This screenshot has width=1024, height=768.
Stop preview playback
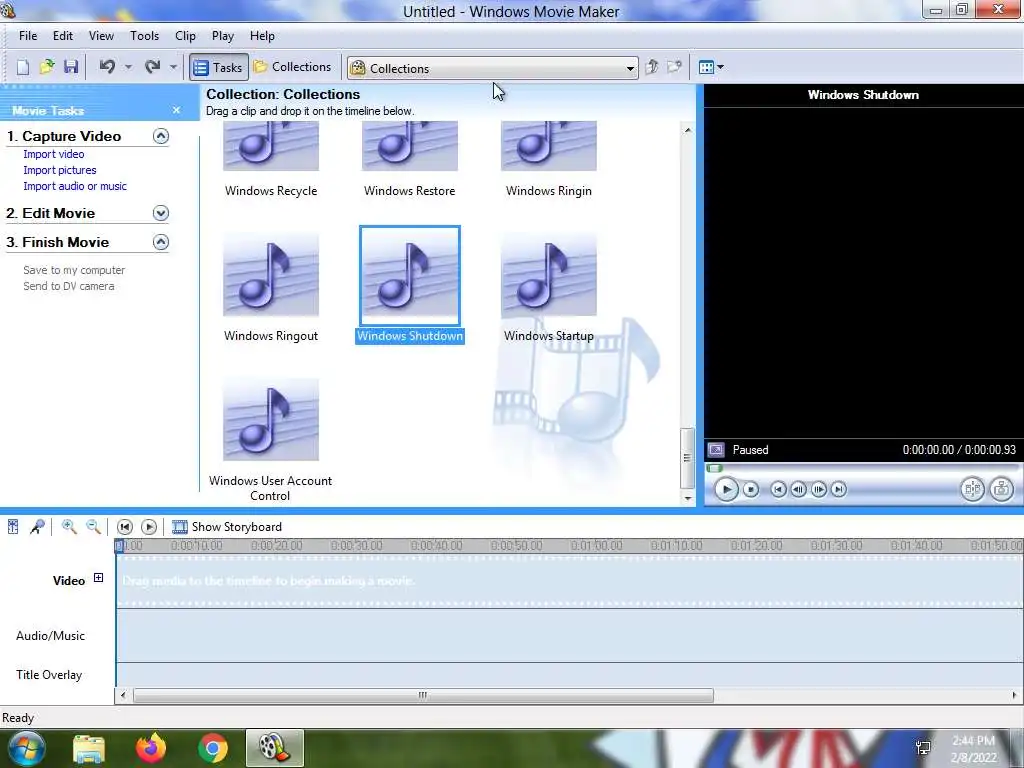pyautogui.click(x=751, y=489)
